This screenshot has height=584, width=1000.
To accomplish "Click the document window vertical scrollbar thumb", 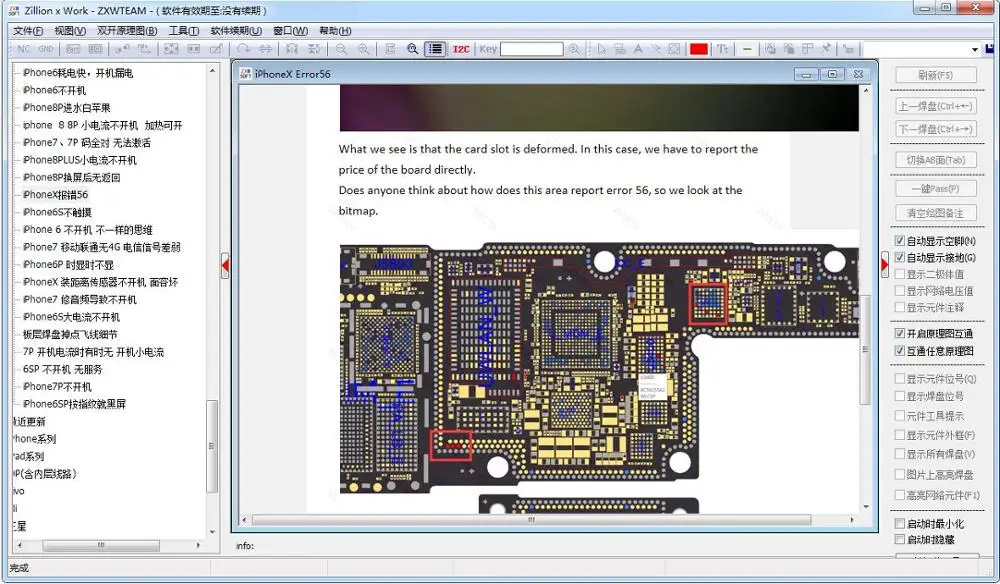I will pyautogui.click(x=865, y=349).
